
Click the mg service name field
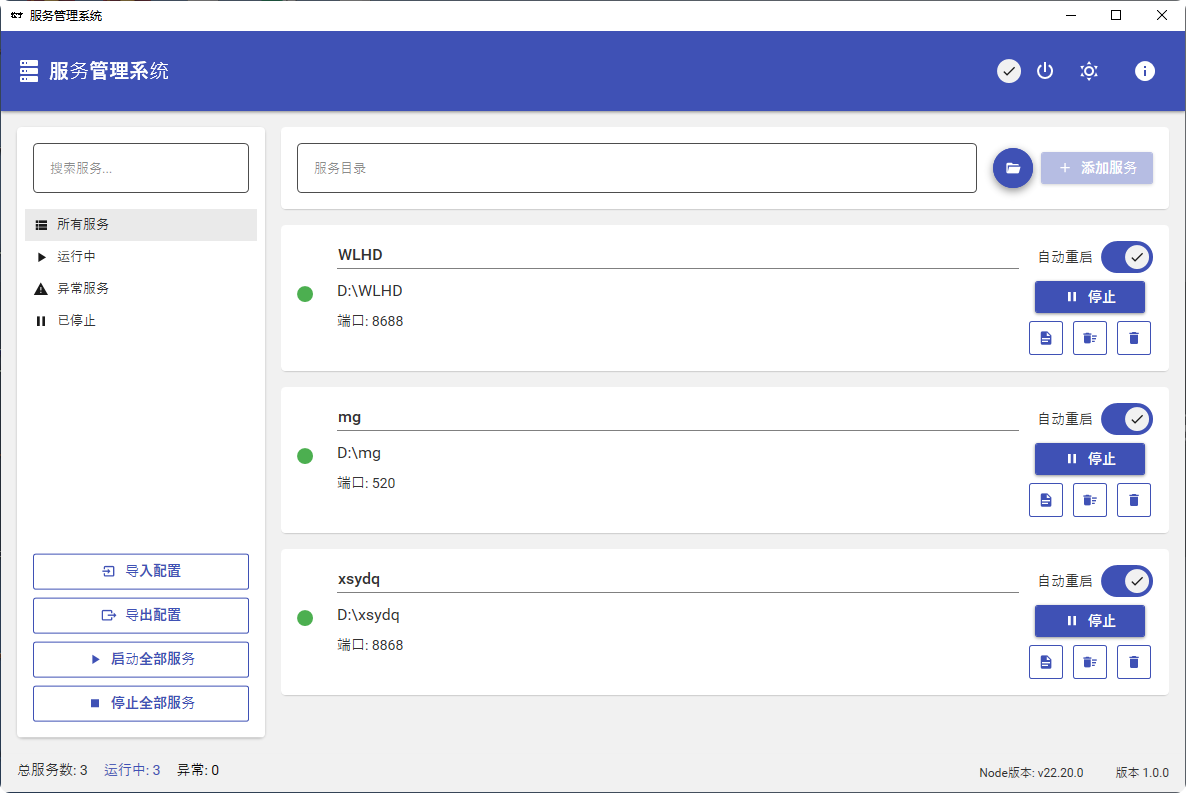point(678,417)
